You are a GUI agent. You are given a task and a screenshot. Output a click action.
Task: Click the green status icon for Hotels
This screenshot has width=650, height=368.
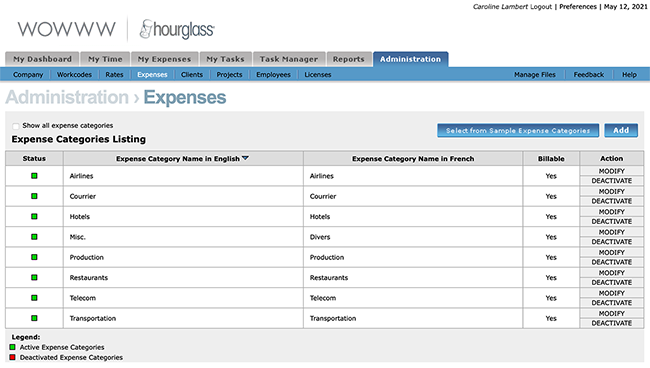pos(34,216)
